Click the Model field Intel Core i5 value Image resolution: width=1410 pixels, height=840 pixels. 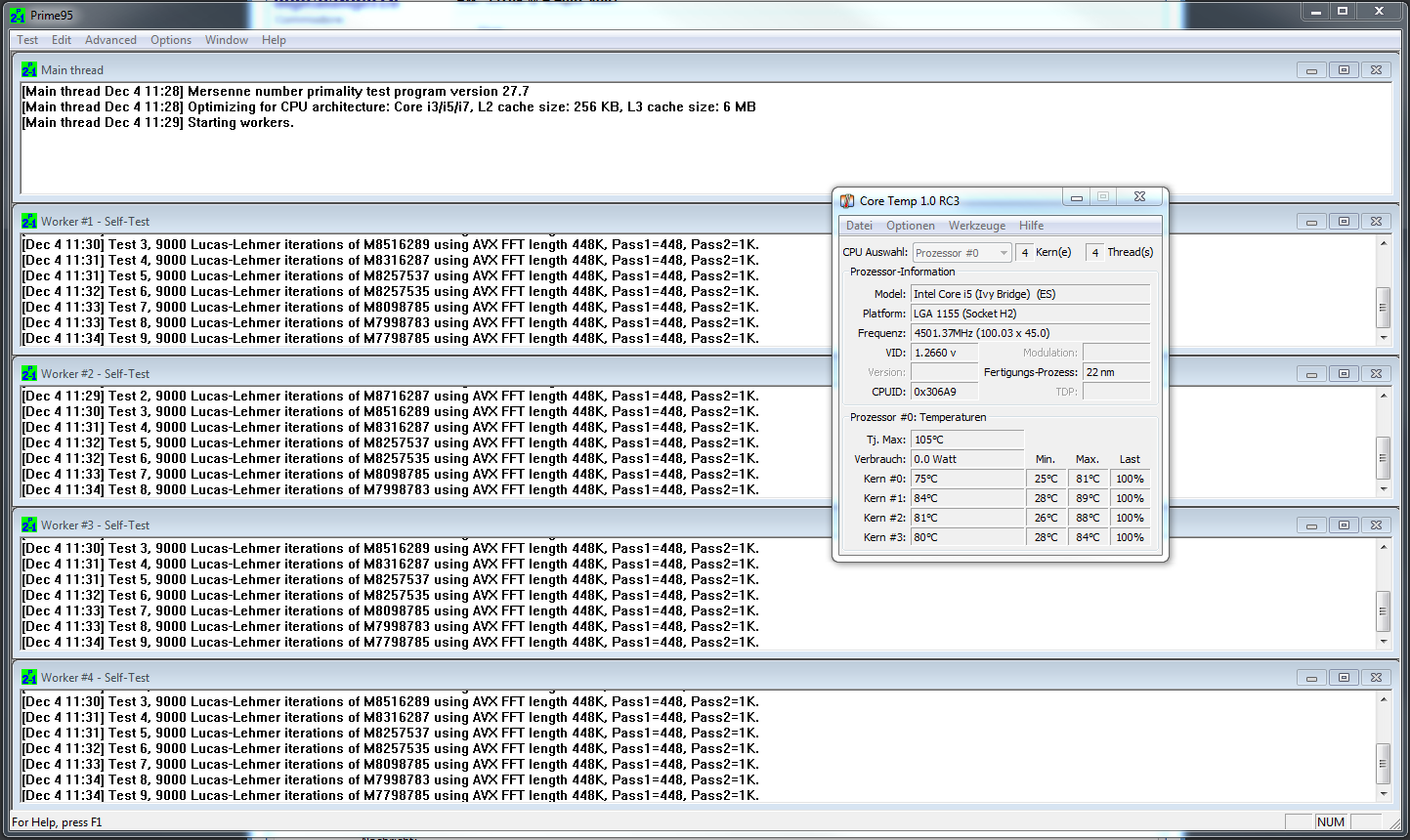(1030, 294)
